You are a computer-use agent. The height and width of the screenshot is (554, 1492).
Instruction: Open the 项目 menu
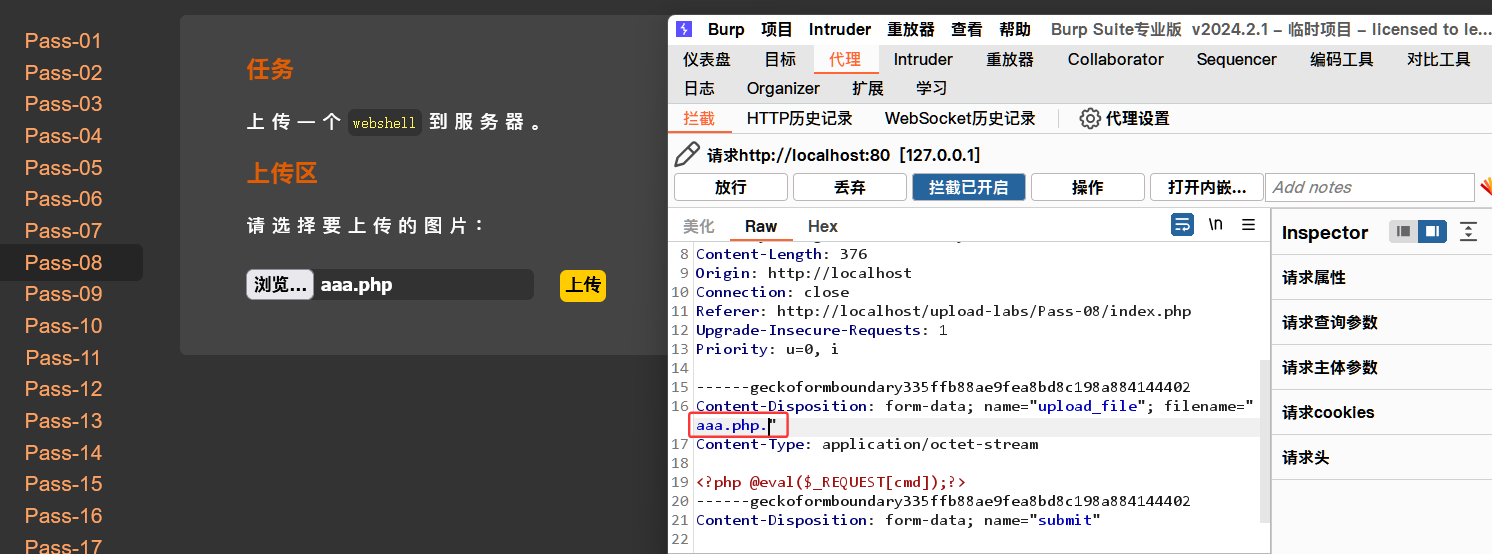coord(777,29)
